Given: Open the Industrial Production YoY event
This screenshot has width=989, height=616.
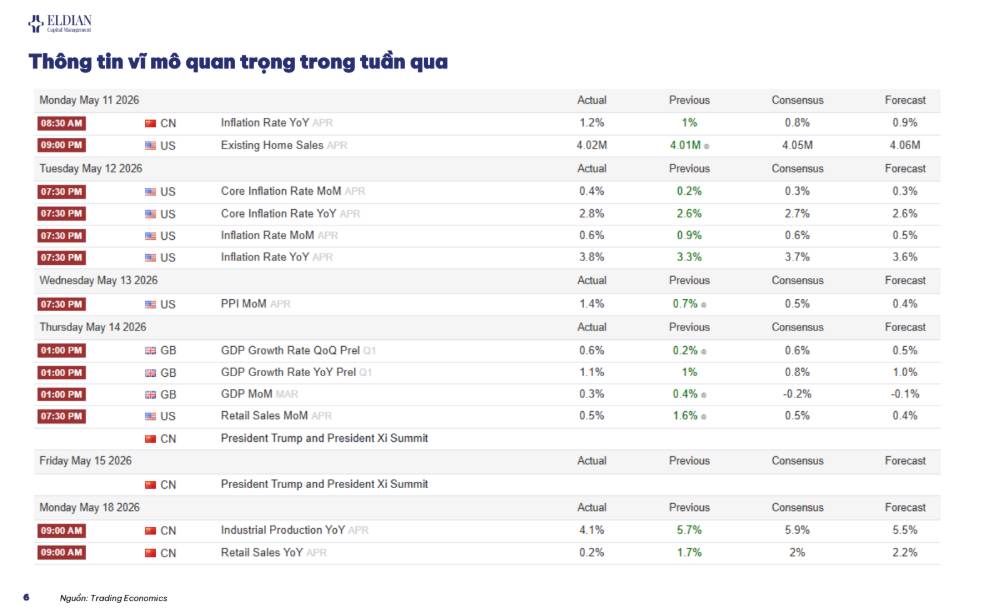Looking at the screenshot, I should 283,530.
